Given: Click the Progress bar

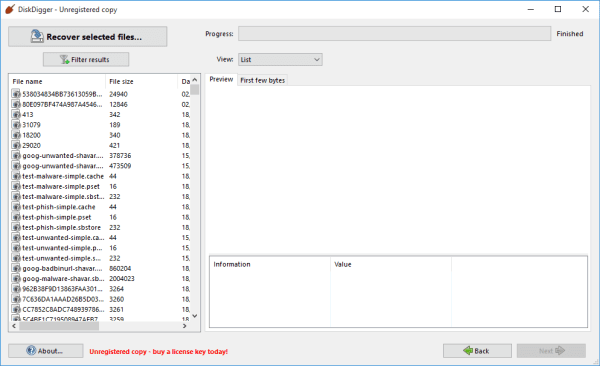Looking at the screenshot, I should pyautogui.click(x=395, y=34).
